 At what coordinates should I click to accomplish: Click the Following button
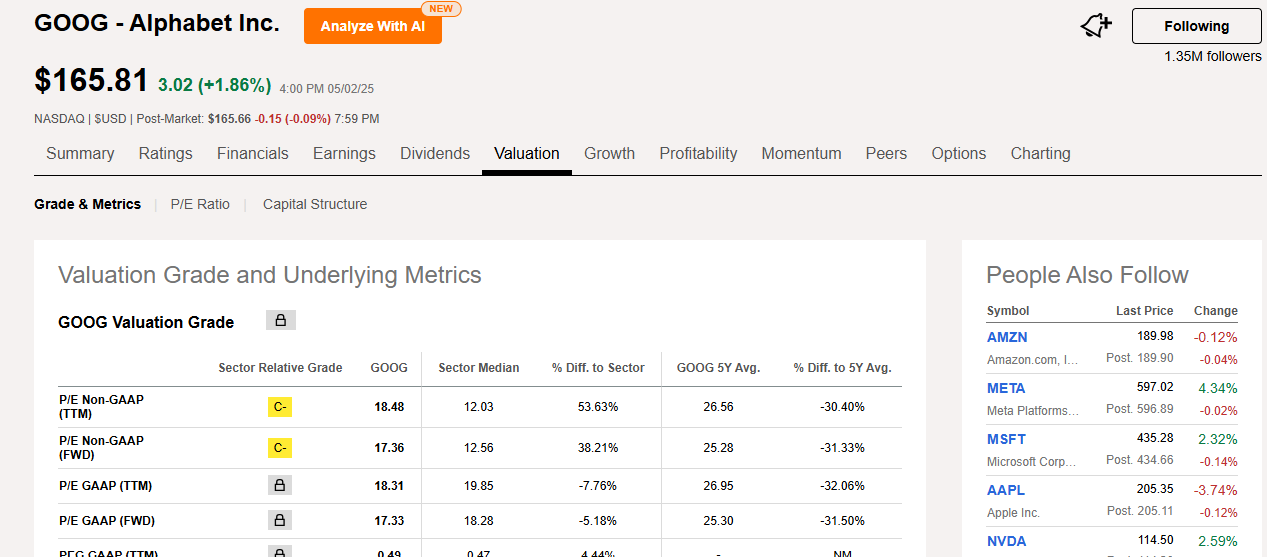[1196, 26]
